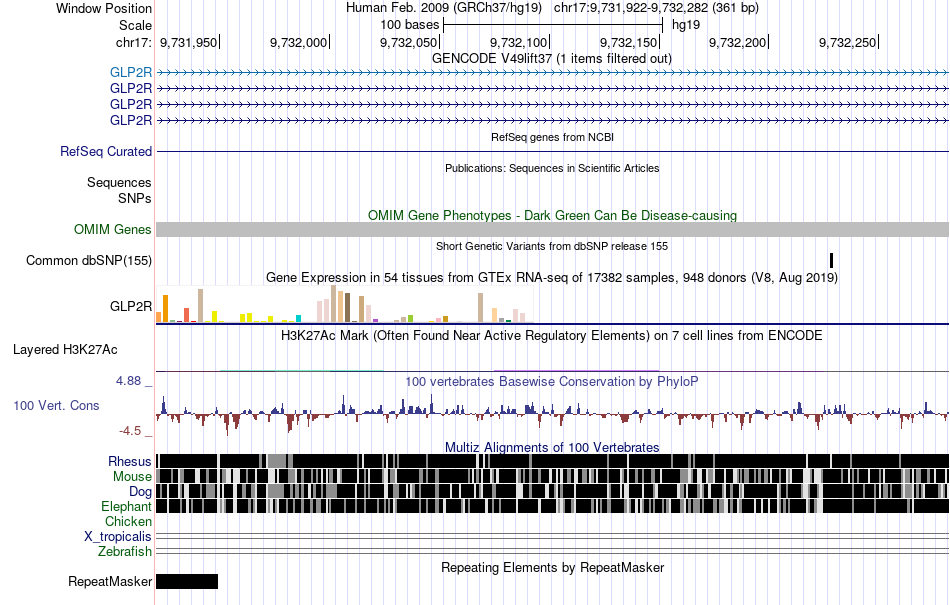This screenshot has width=950, height=605.
Task: Click the Elephant species label
Action: pyautogui.click(x=126, y=506)
